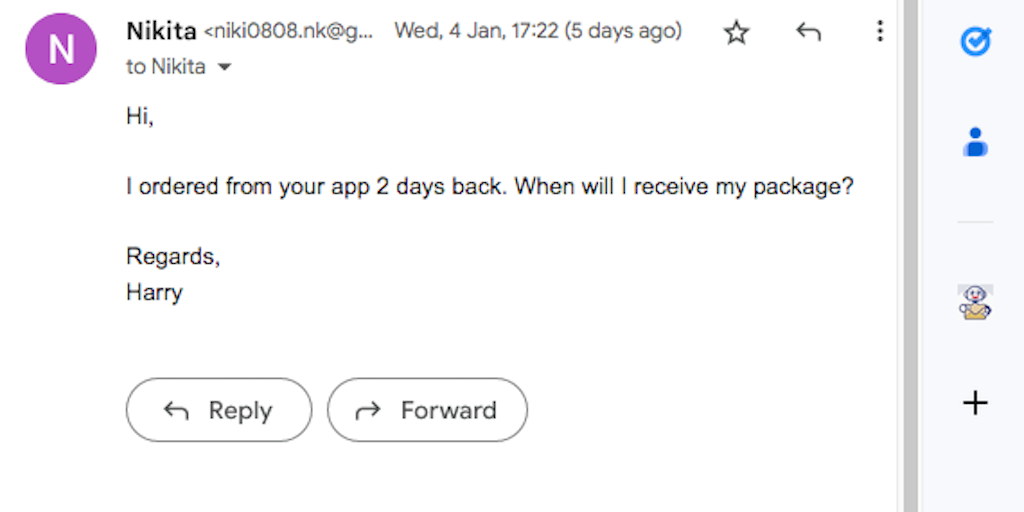
Task: Click the purple N profile avatar
Action: pyautogui.click(x=61, y=49)
